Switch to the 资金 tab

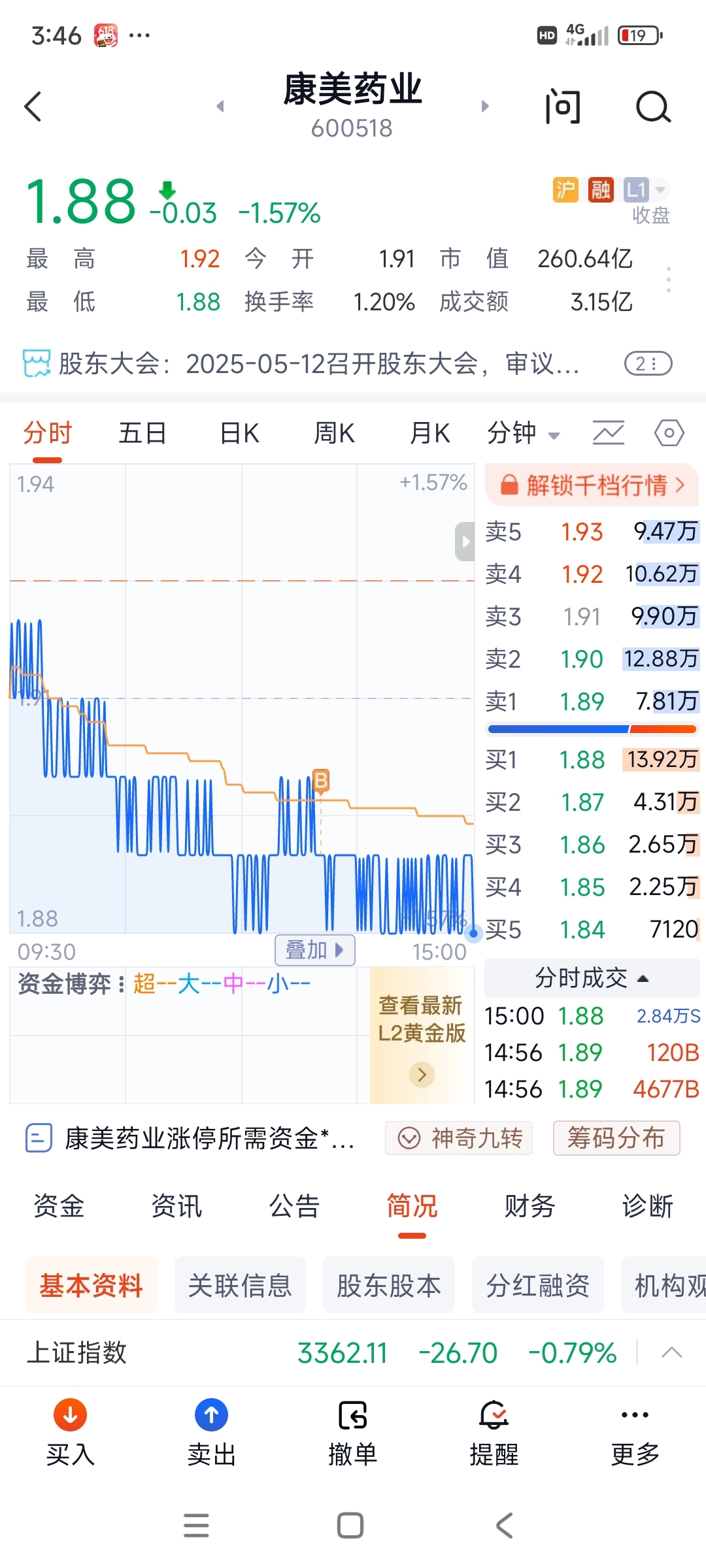click(59, 1206)
